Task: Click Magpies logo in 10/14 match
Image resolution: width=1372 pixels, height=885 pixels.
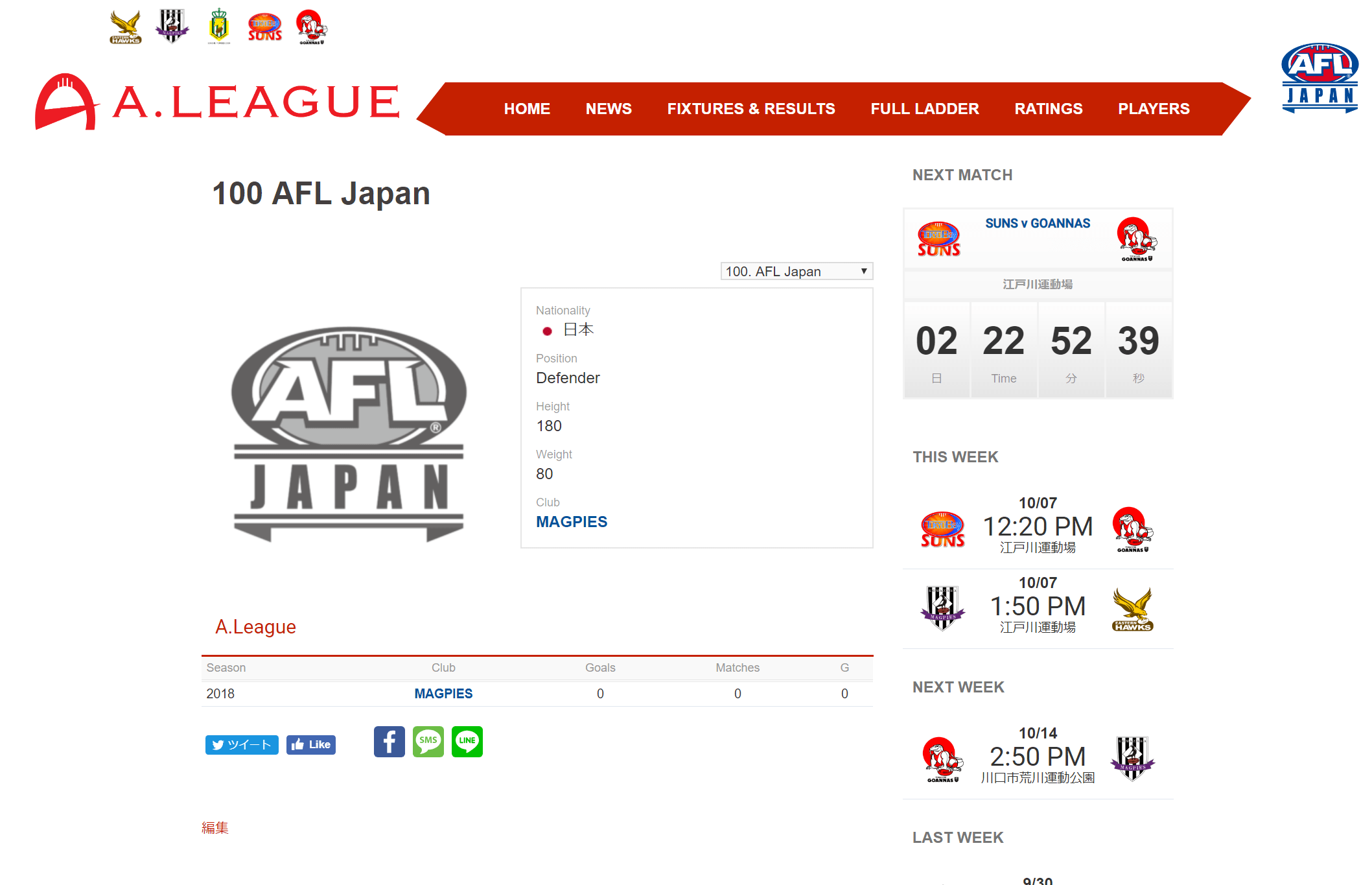Action: tap(1132, 759)
